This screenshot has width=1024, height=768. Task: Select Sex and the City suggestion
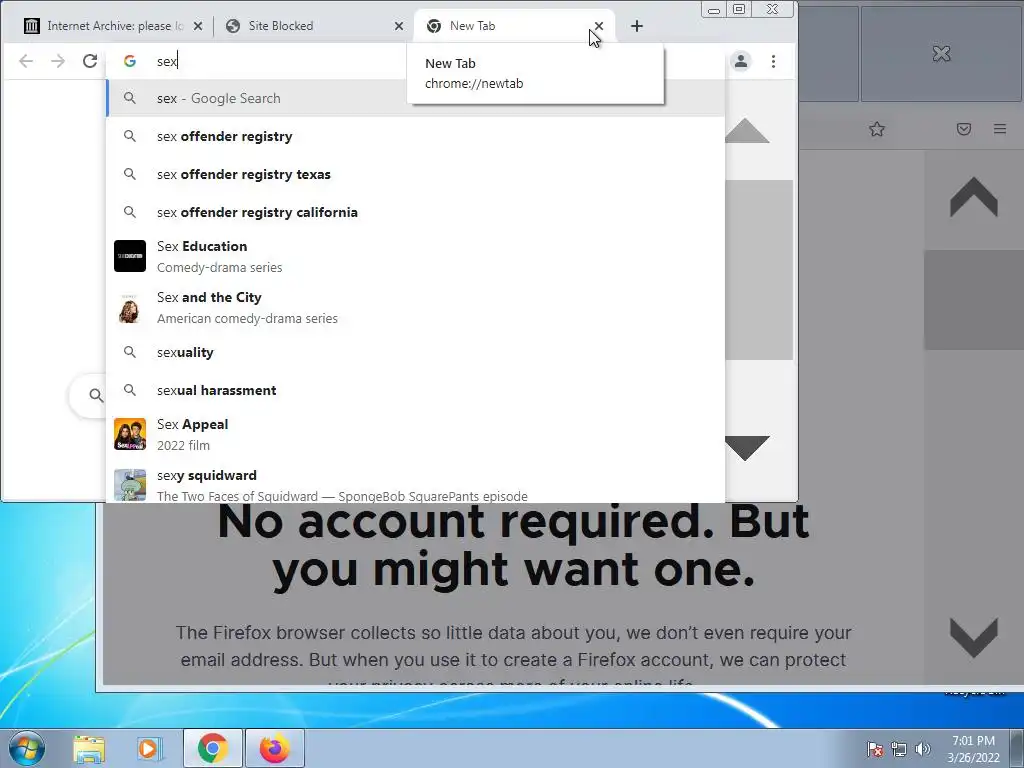[415, 308]
